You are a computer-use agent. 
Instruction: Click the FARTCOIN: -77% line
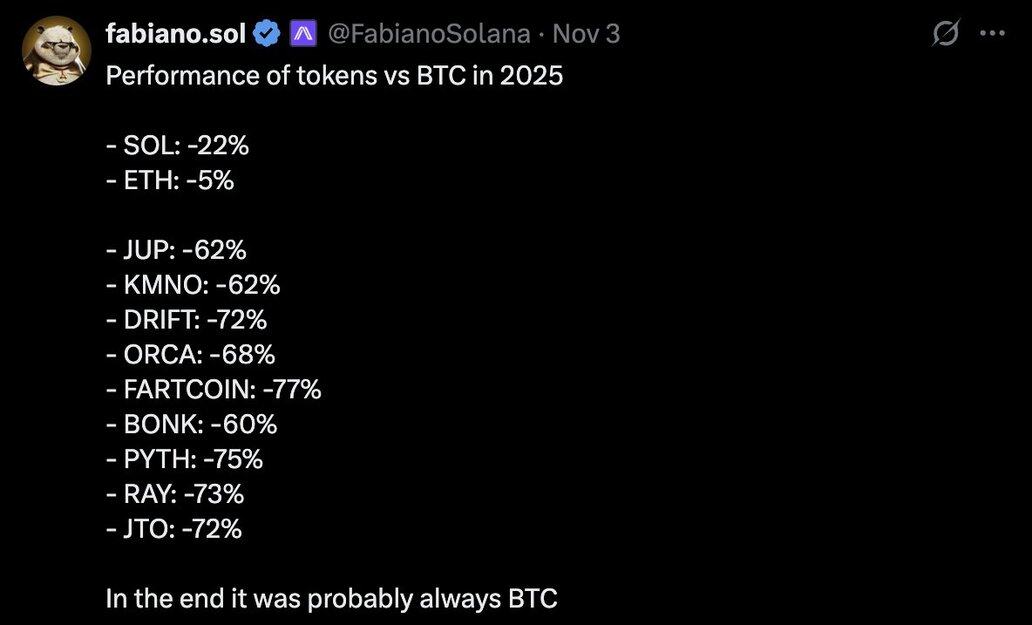(213, 390)
